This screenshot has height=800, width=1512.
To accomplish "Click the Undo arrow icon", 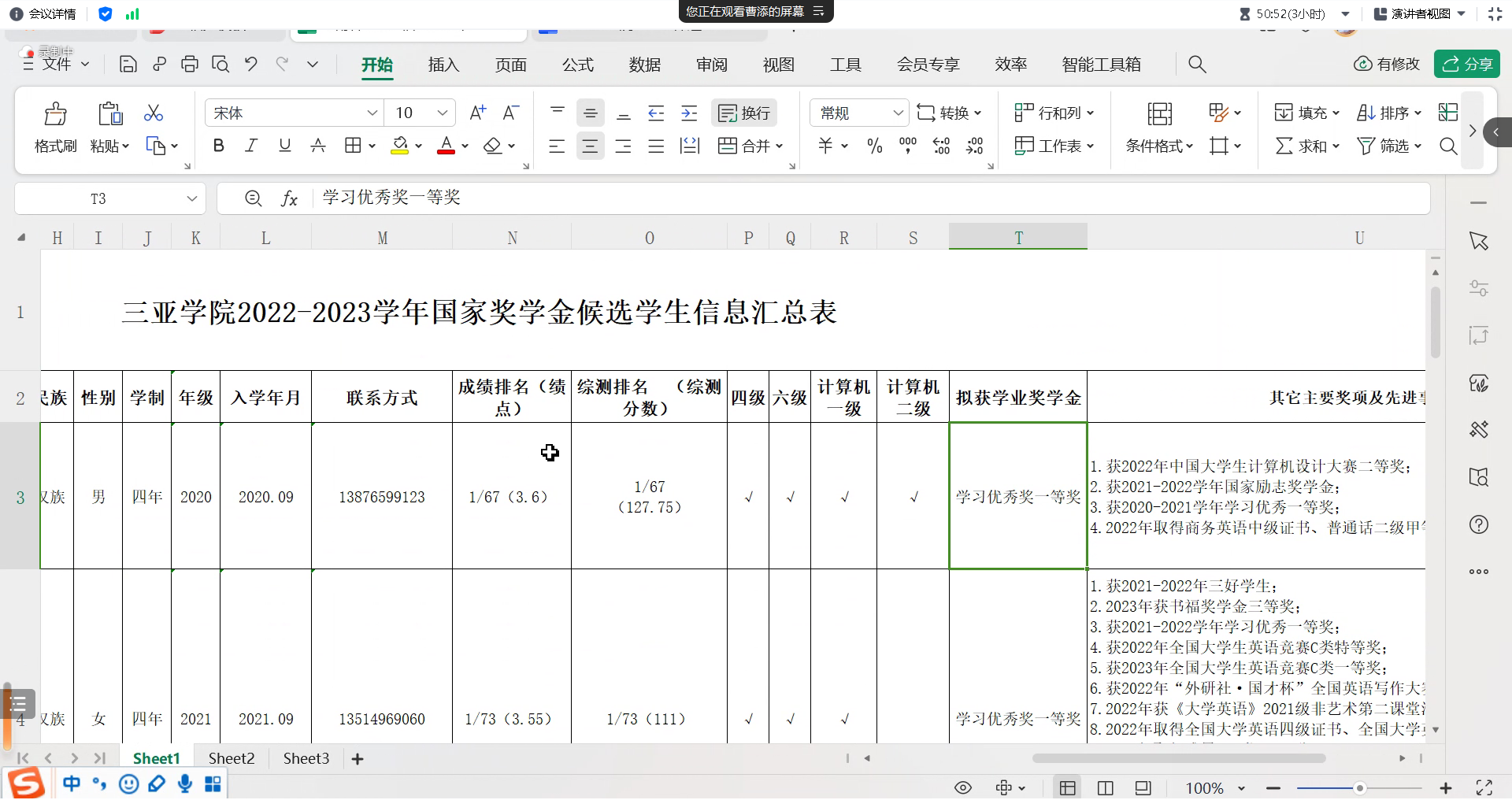I will coord(251,65).
